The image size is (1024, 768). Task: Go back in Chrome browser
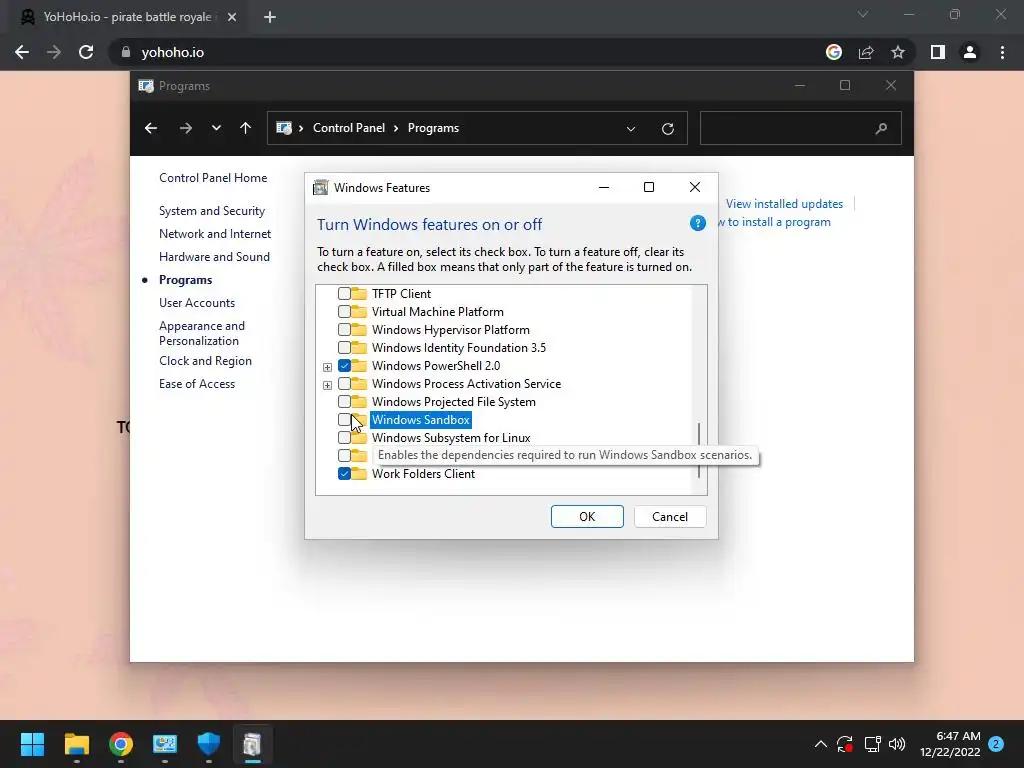(x=22, y=52)
